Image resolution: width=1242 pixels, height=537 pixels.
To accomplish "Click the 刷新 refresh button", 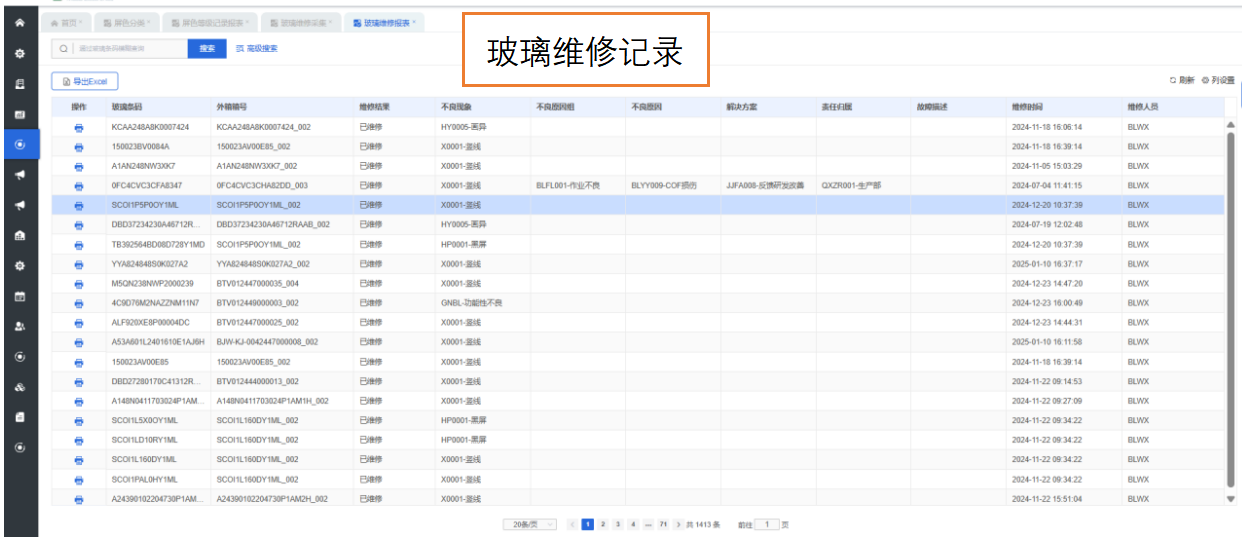I will (1182, 80).
